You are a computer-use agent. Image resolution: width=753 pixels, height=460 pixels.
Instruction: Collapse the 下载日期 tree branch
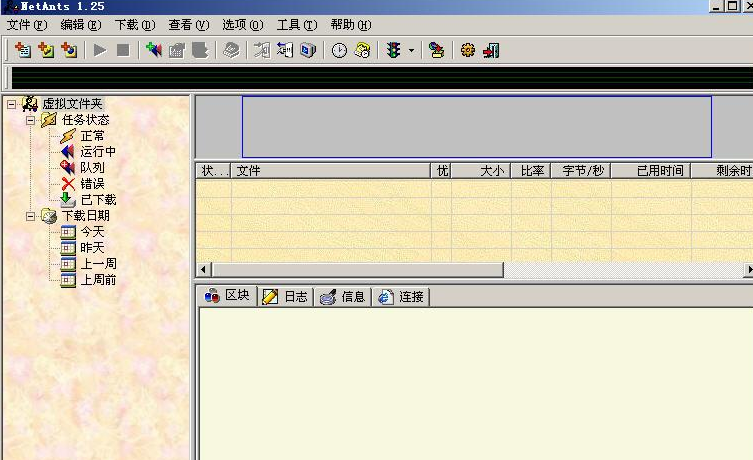click(30, 216)
